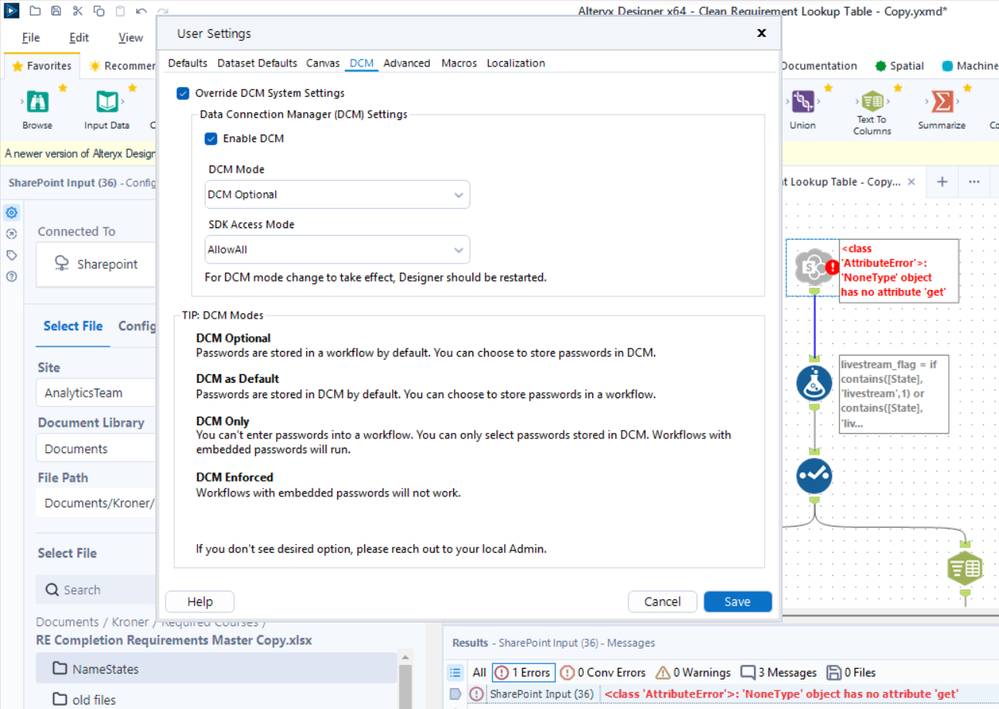
Task: Open the help question icon in sidebar
Action: point(11,276)
